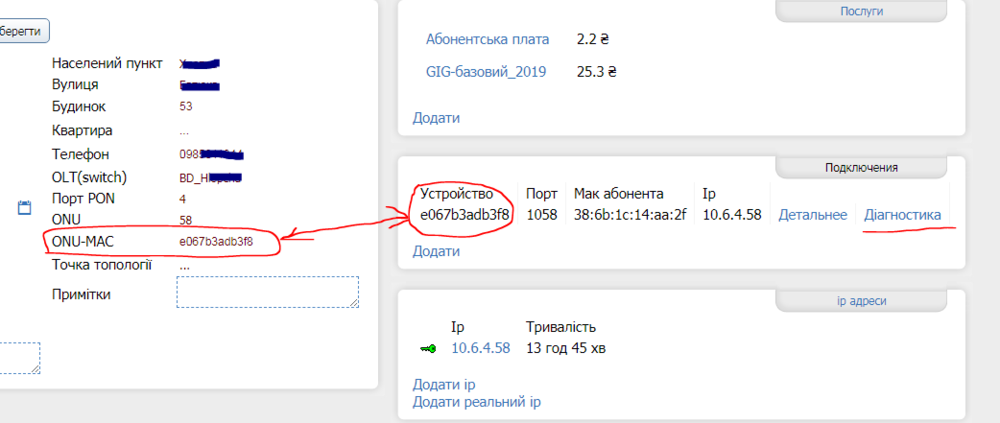Image resolution: width=1000 pixels, height=423 pixels.
Task: Open Детальнее connection details
Action: (812, 215)
